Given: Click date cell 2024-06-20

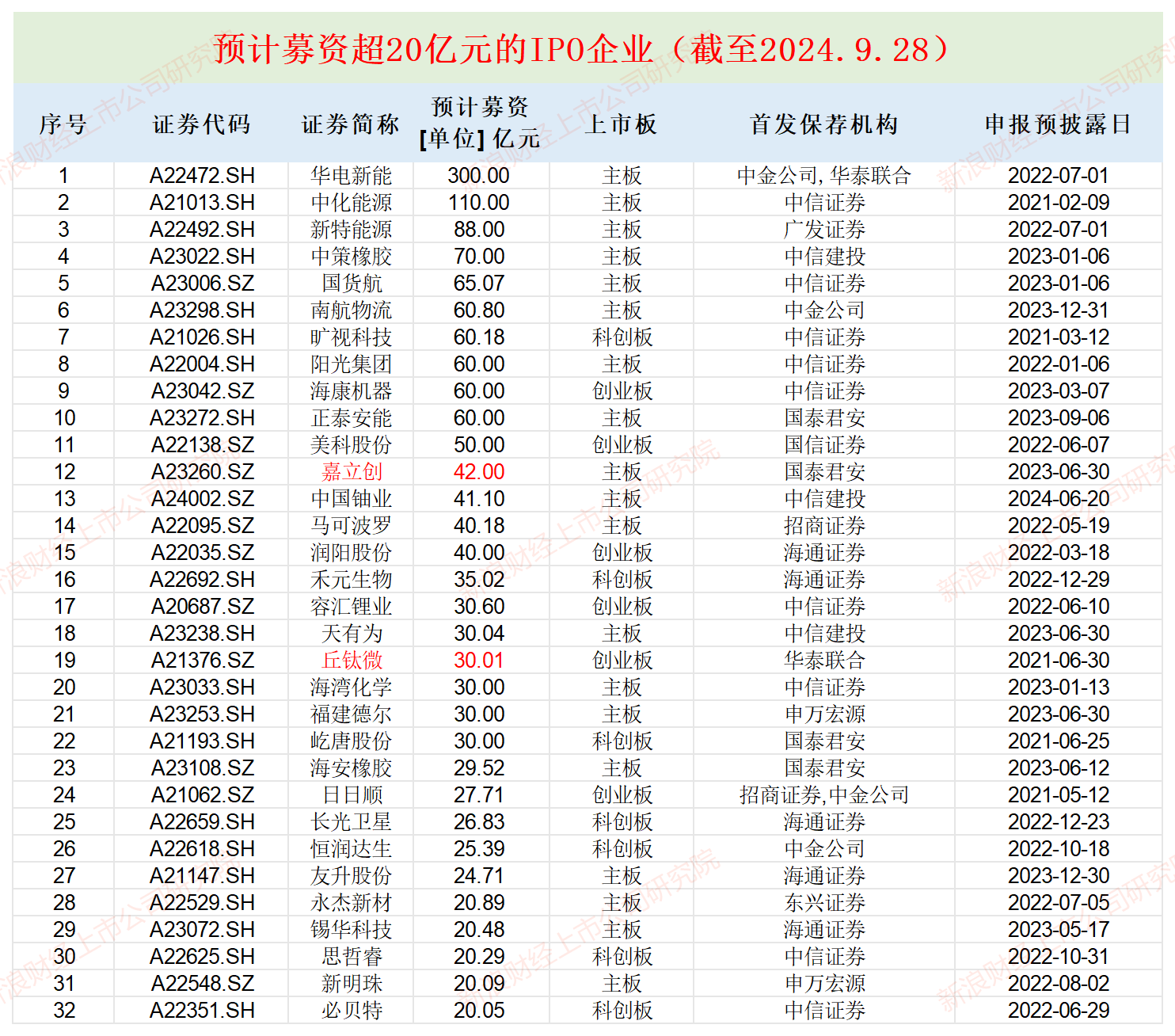Looking at the screenshot, I should click(x=1058, y=499).
